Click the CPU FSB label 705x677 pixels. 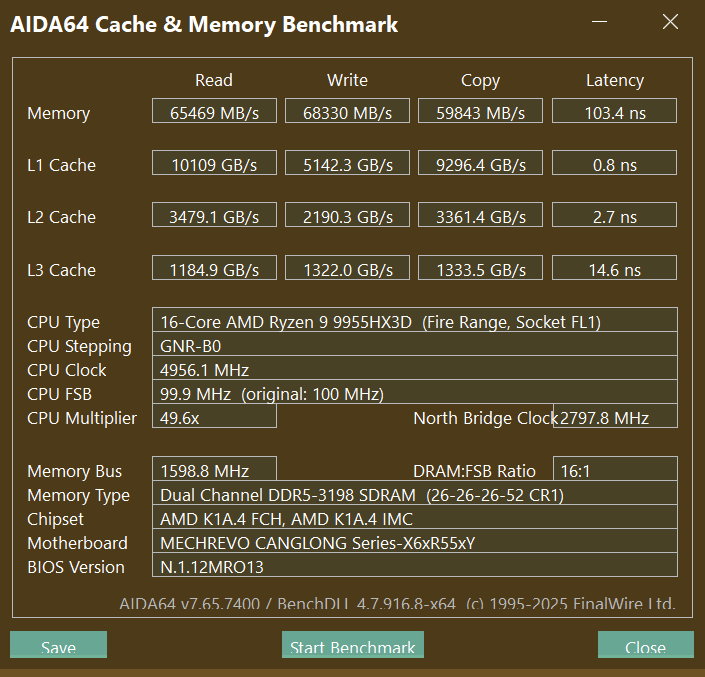click(59, 394)
